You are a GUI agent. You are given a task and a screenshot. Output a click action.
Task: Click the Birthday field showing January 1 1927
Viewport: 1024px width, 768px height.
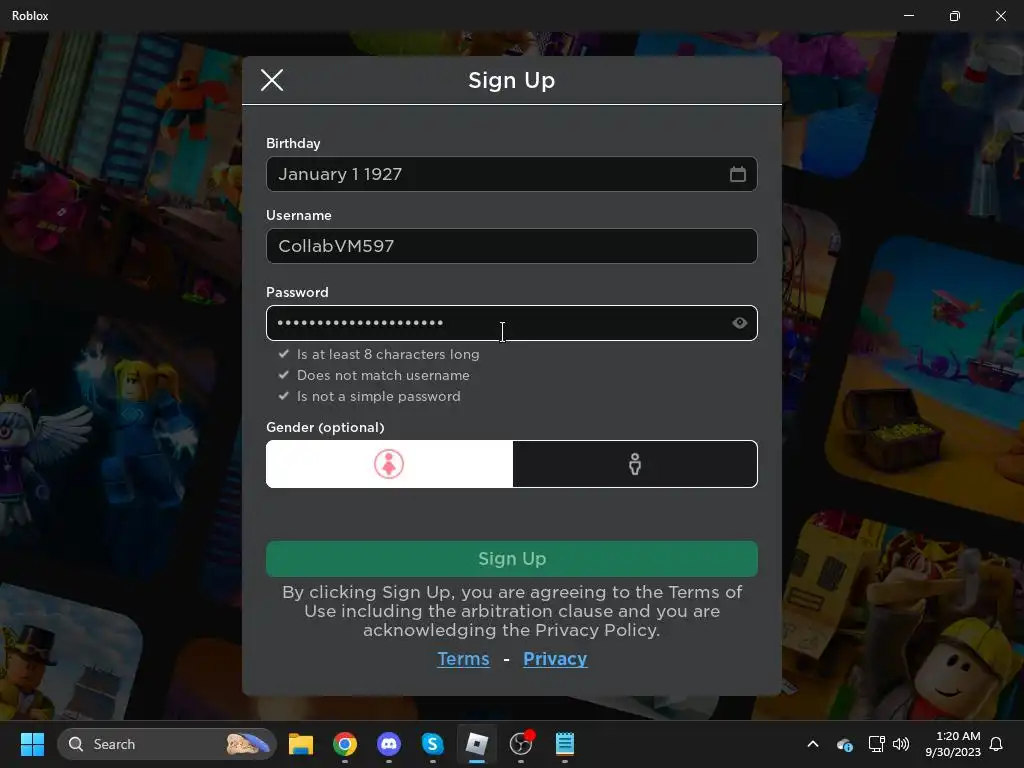(x=511, y=174)
